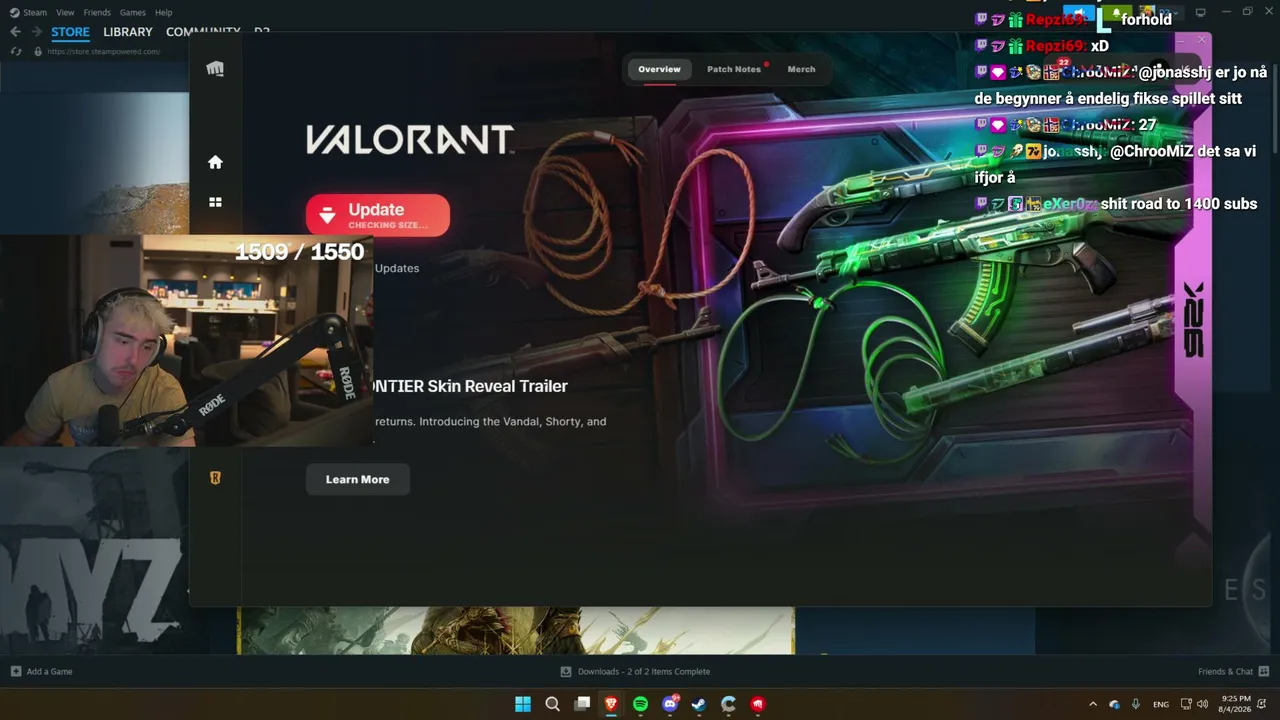This screenshot has height=720, width=1280.
Task: Open the Brave browser taskbar icon
Action: [x=611, y=704]
